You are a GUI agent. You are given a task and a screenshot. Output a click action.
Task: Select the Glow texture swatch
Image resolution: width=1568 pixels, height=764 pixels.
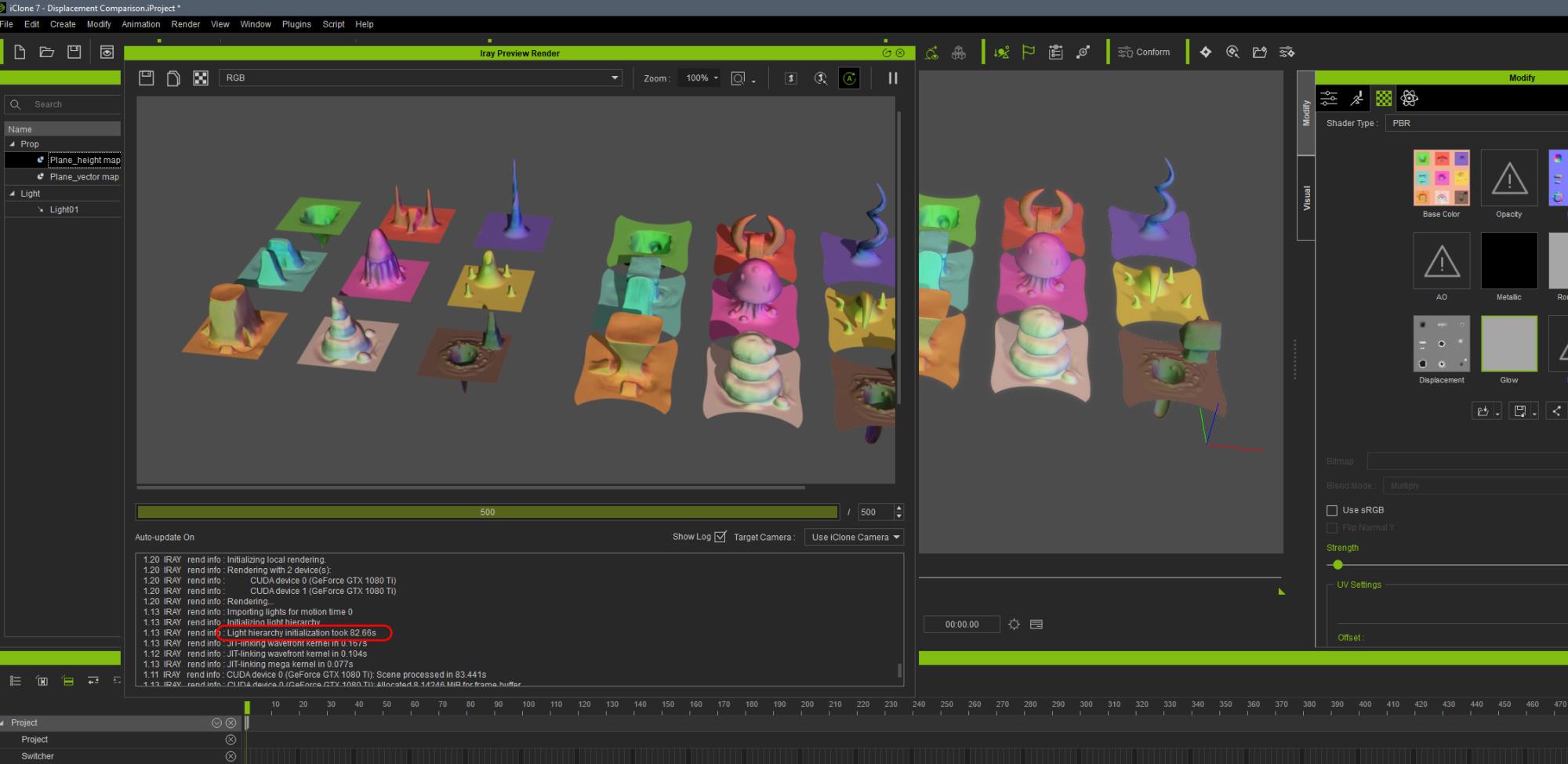[x=1508, y=344]
